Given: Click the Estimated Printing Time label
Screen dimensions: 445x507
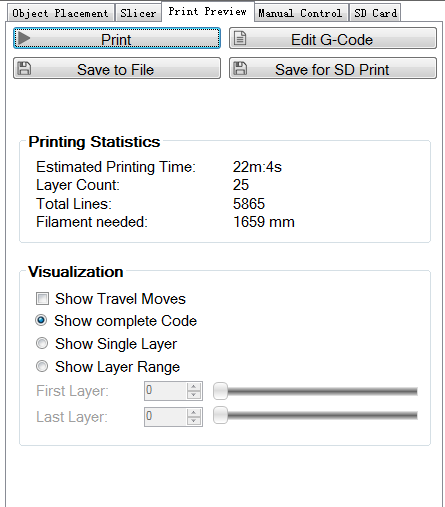Looking at the screenshot, I should coord(116,167).
